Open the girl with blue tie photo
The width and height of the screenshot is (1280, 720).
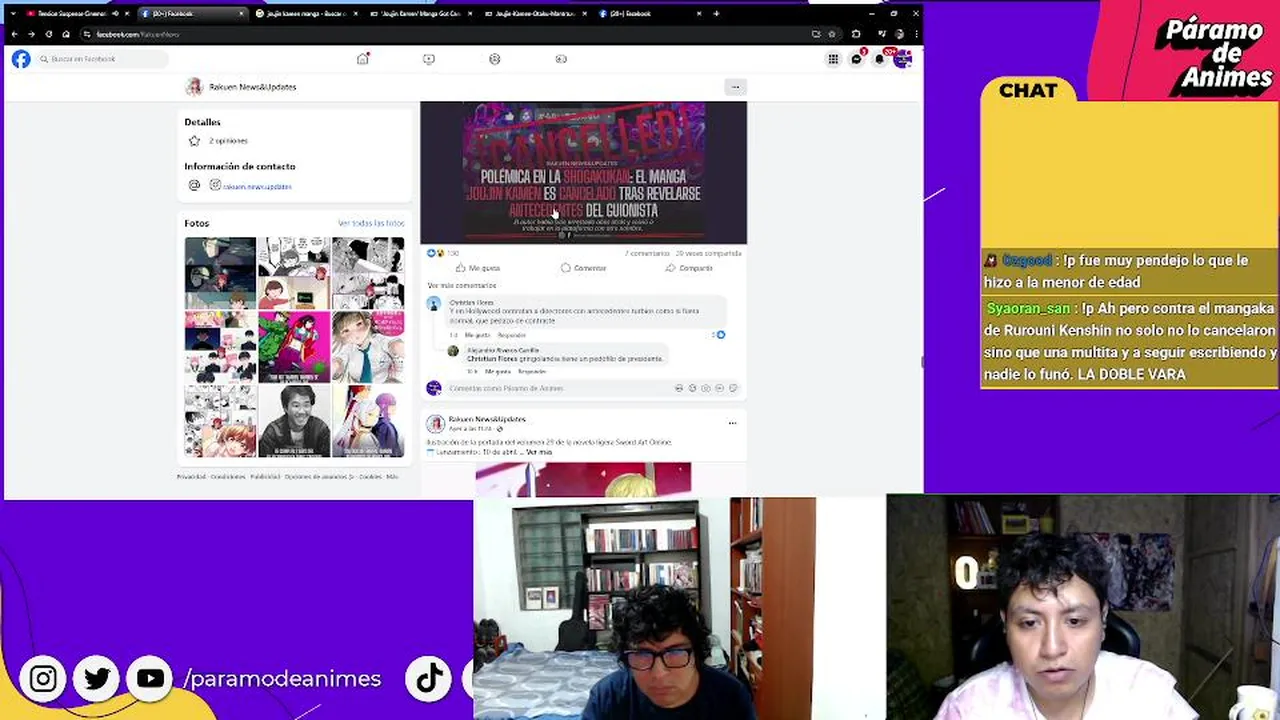coord(368,347)
